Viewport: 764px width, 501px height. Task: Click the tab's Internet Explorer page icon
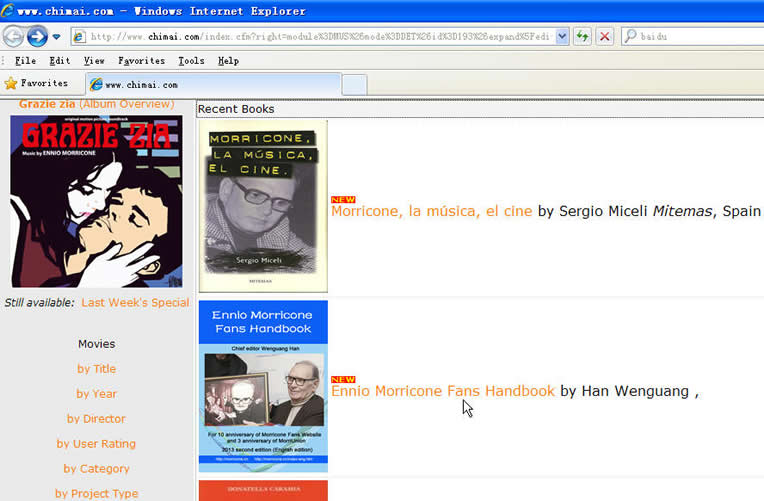pyautogui.click(x=96, y=84)
